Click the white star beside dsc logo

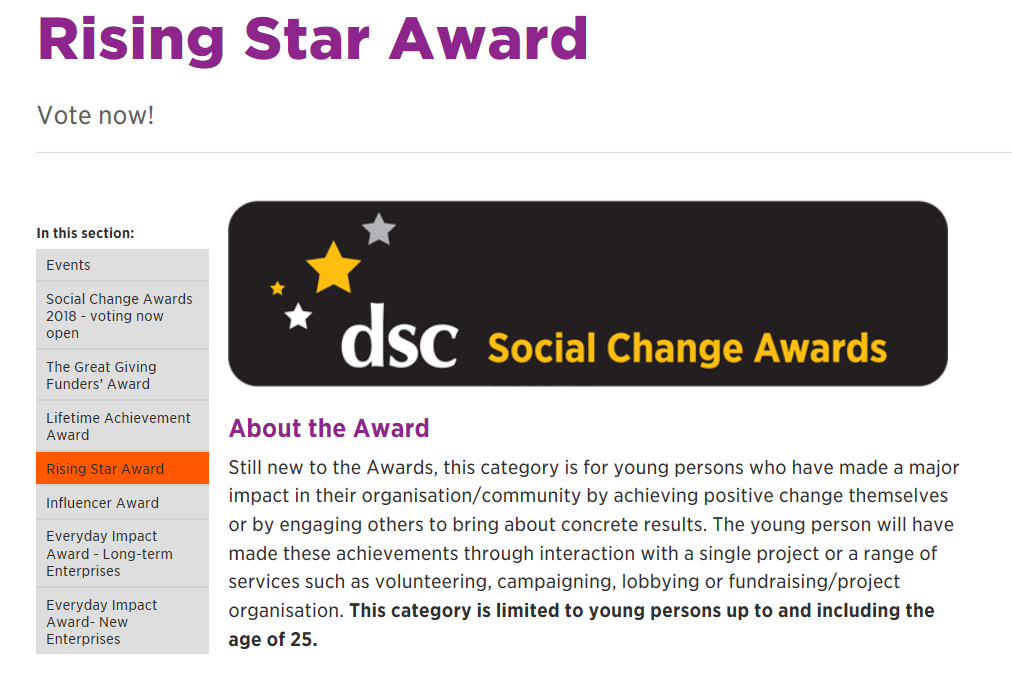tap(298, 317)
